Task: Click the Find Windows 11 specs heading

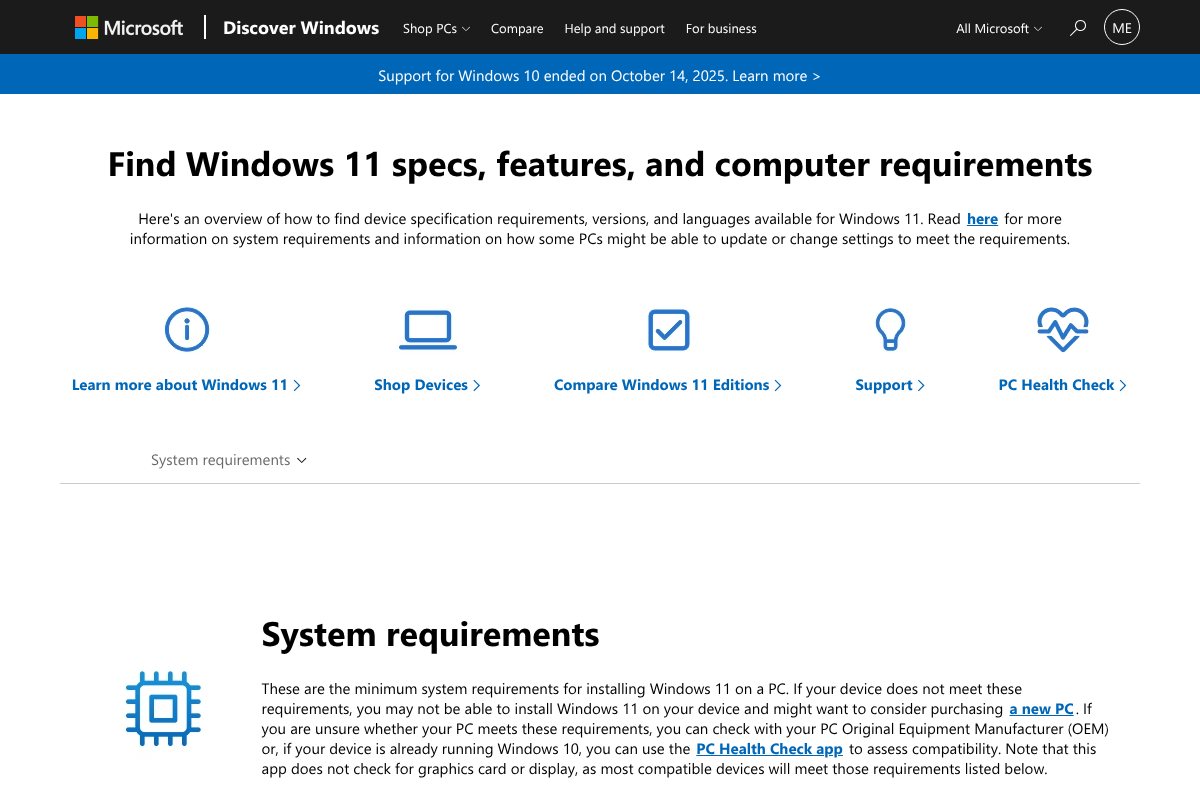Action: pyautogui.click(x=600, y=164)
